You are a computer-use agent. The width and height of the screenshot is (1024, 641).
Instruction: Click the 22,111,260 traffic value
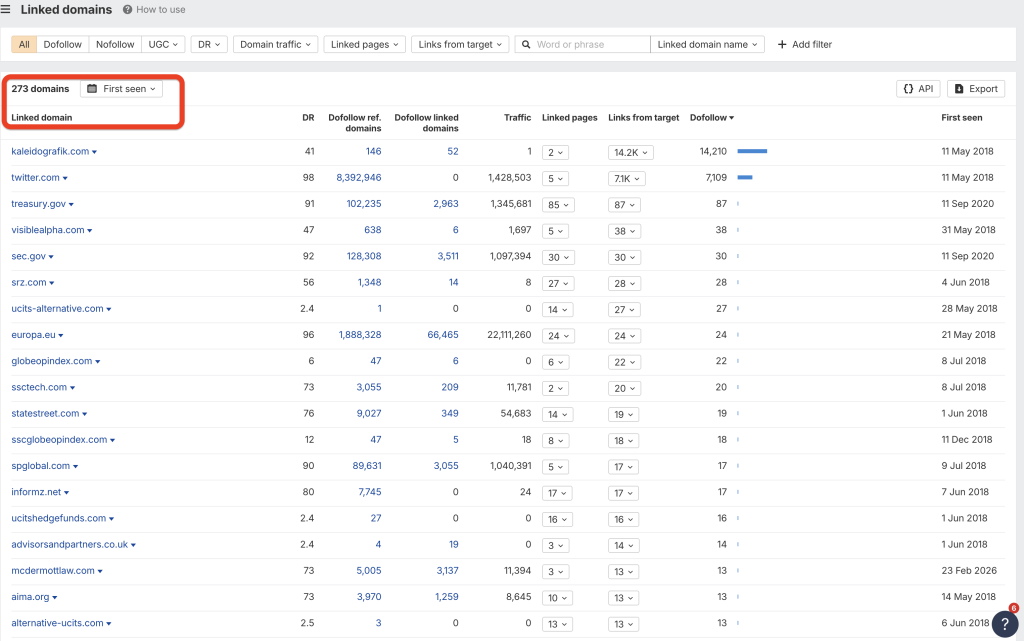[x=509, y=335]
